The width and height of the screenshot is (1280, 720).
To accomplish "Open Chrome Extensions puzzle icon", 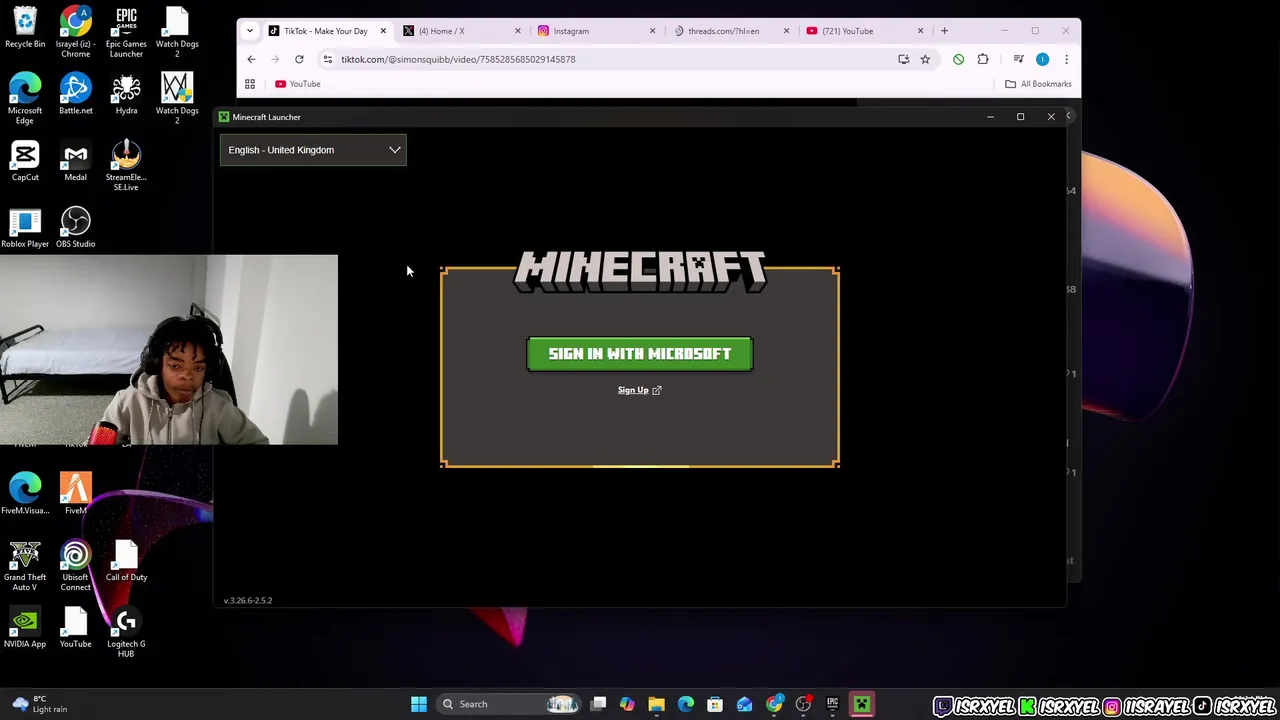I will [983, 59].
